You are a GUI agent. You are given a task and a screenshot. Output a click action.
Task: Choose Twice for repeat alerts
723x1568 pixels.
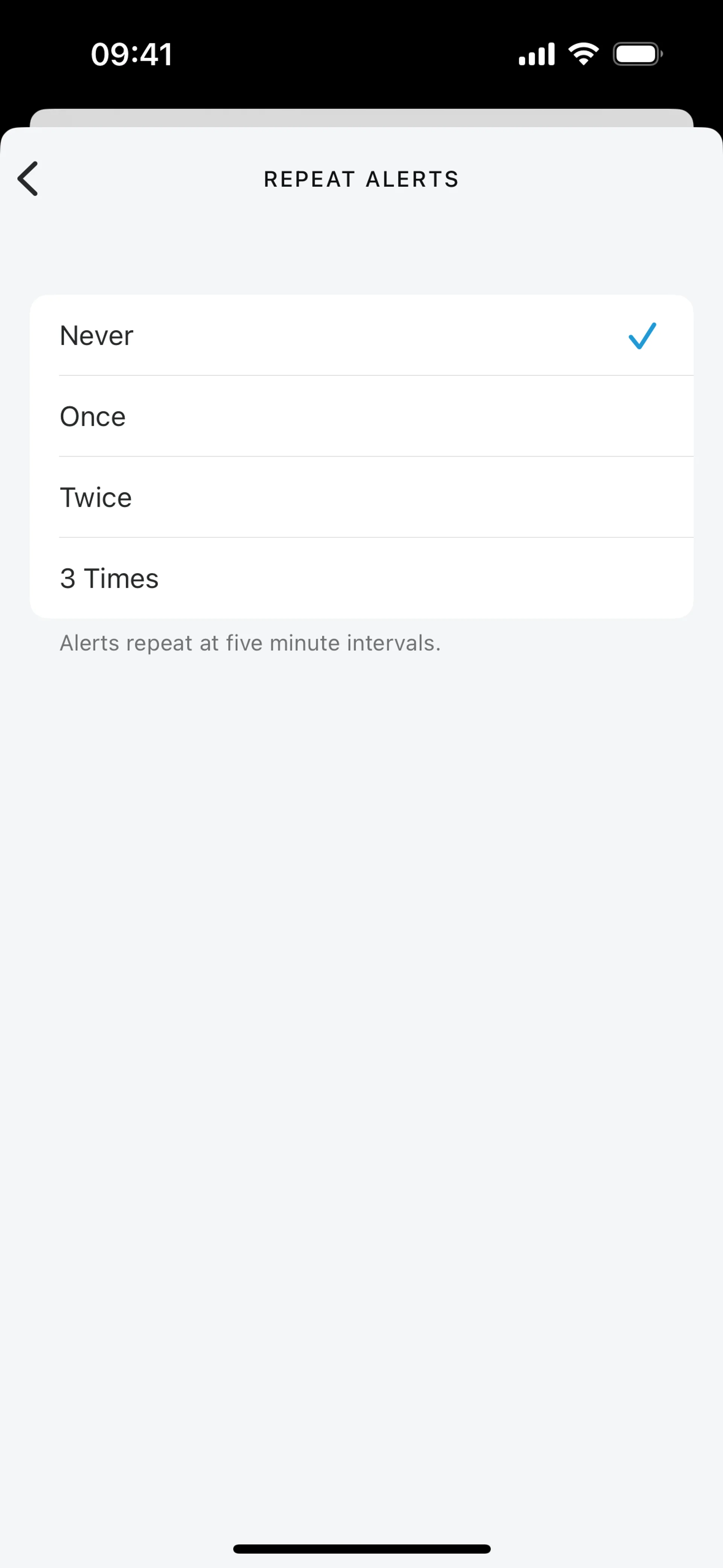click(x=361, y=497)
